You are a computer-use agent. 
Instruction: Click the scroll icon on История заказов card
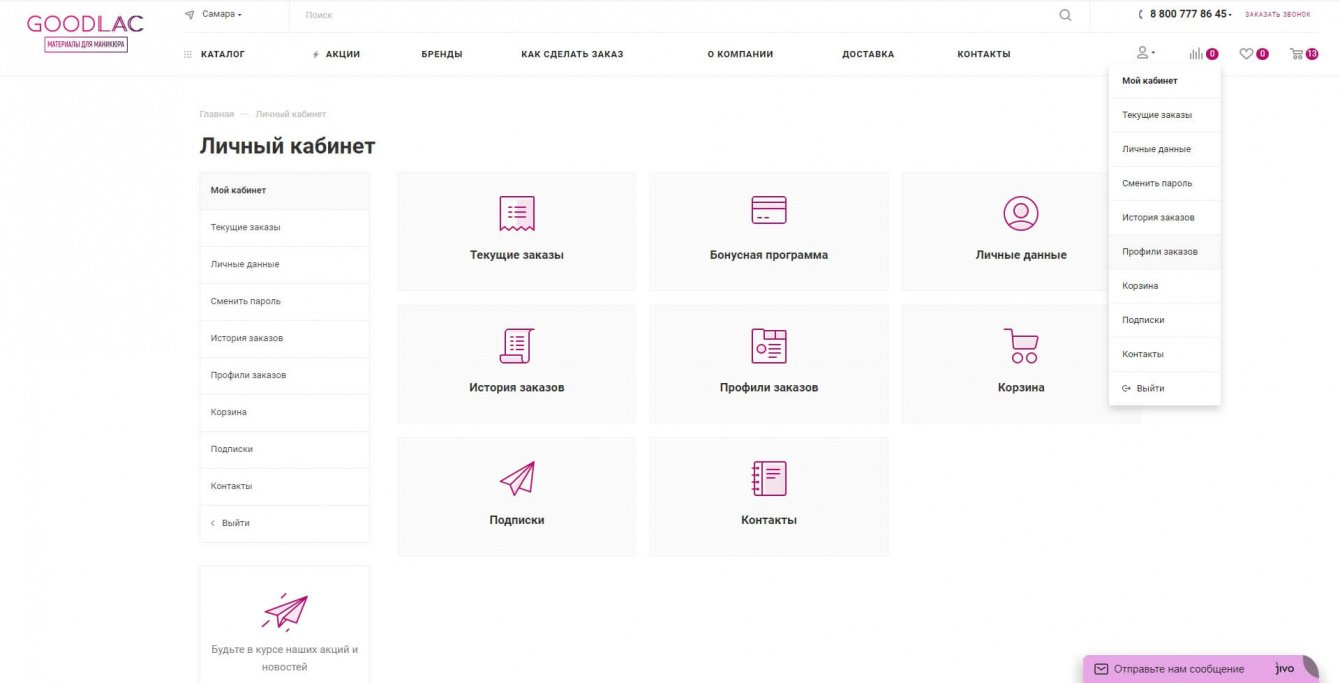coord(517,345)
